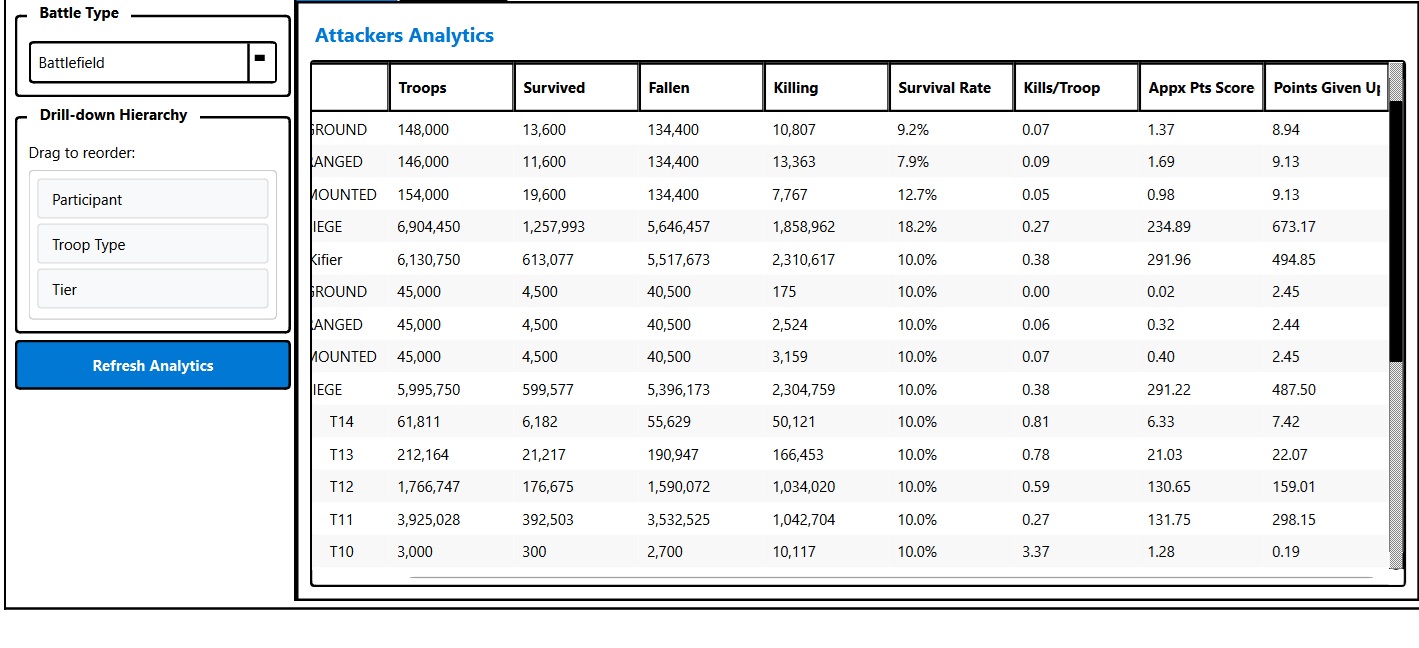Viewport: 1419px width, 648px height.
Task: Select the Troop Type hierarchy item
Action: pos(153,244)
